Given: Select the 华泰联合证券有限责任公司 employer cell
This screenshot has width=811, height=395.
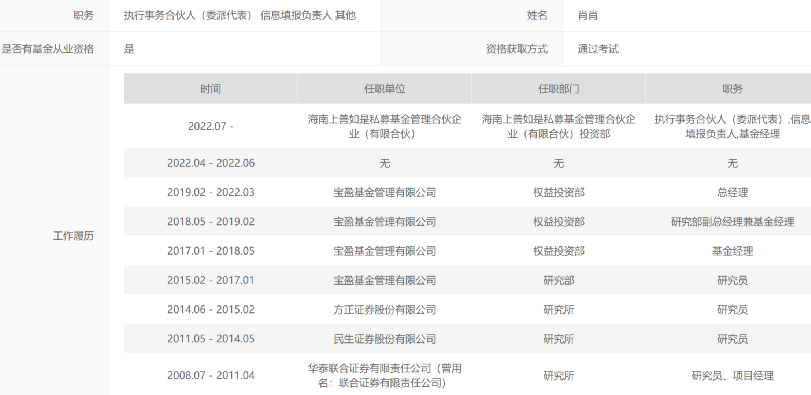Looking at the screenshot, I should (x=384, y=376).
